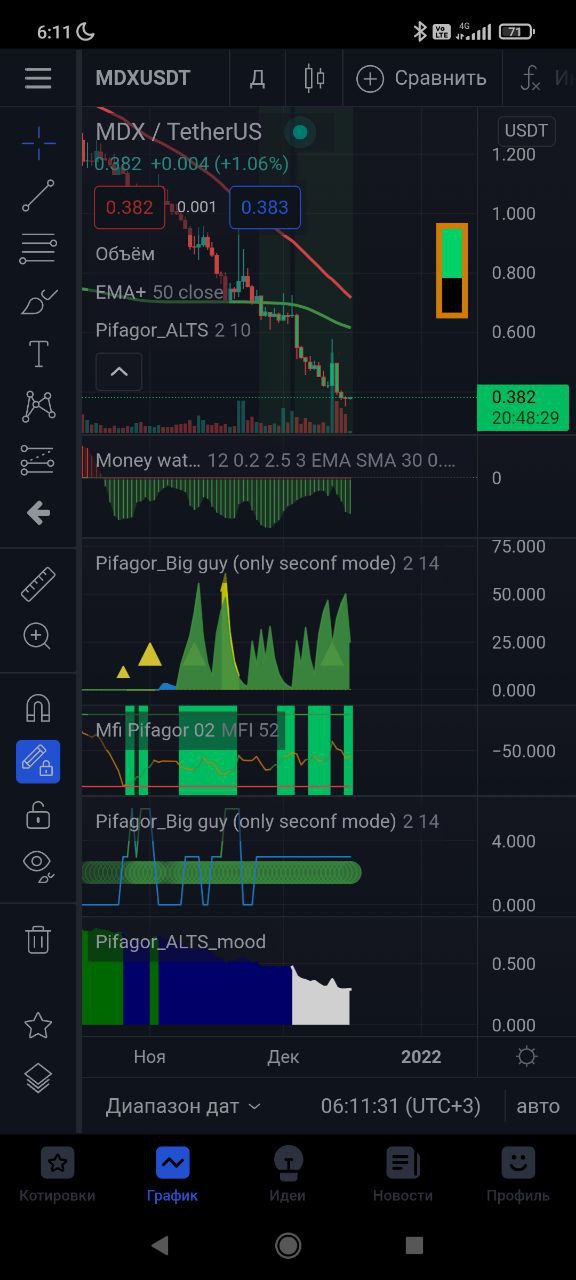Switch to the График tab
This screenshot has width=576, height=1280.
click(x=172, y=1174)
